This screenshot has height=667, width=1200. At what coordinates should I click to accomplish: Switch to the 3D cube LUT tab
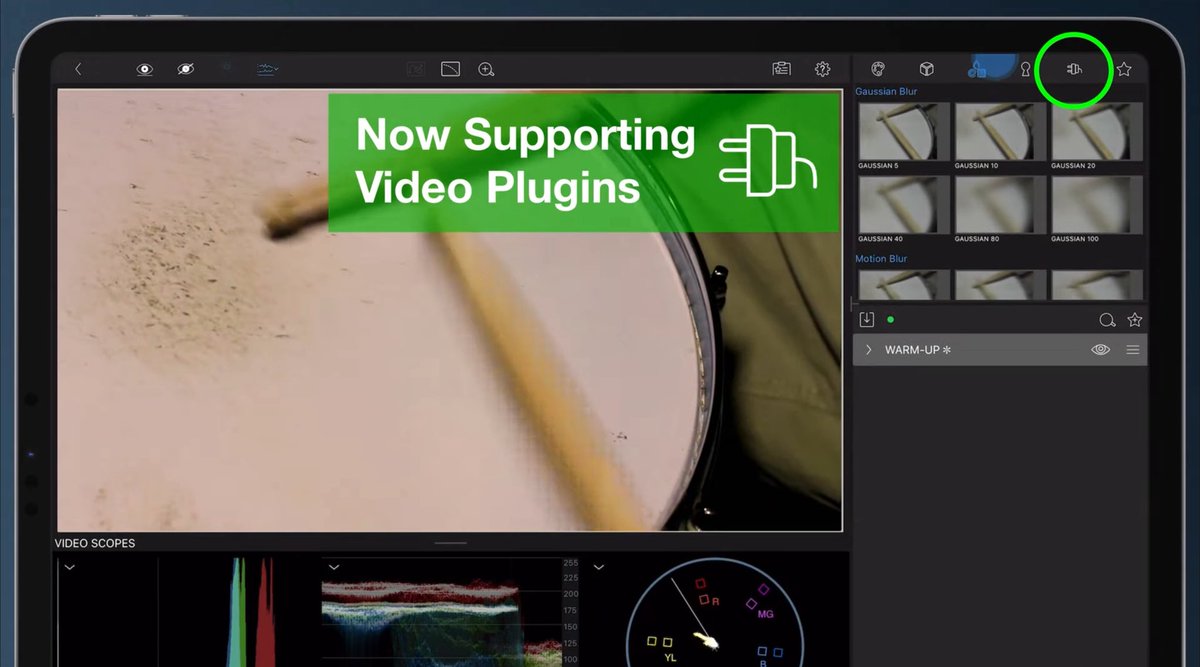click(x=927, y=69)
